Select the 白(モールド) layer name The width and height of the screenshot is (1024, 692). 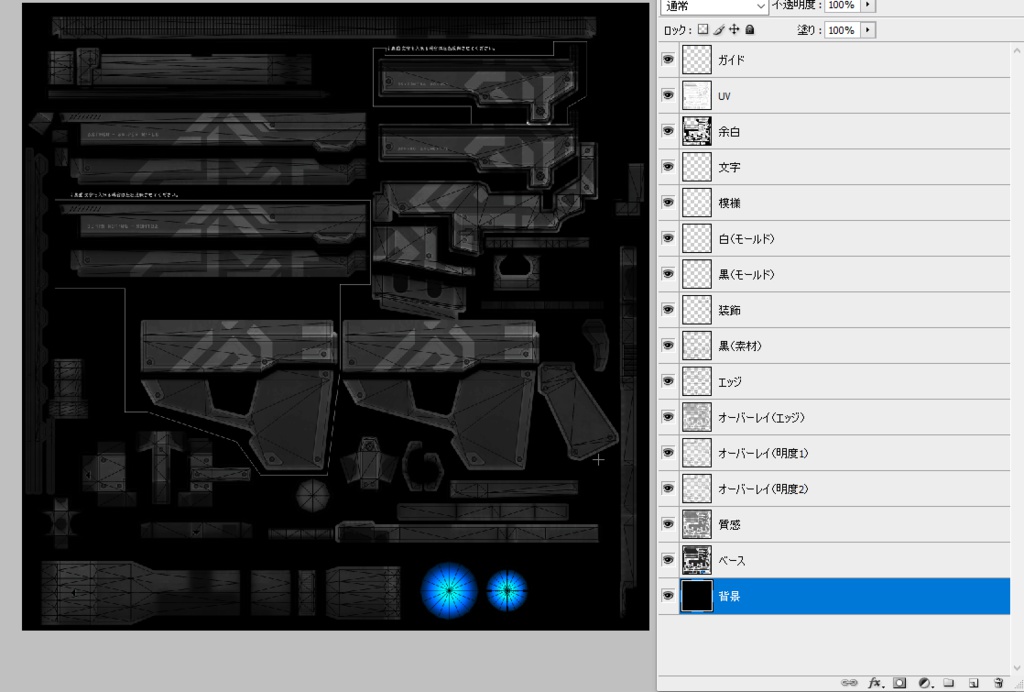click(x=746, y=239)
